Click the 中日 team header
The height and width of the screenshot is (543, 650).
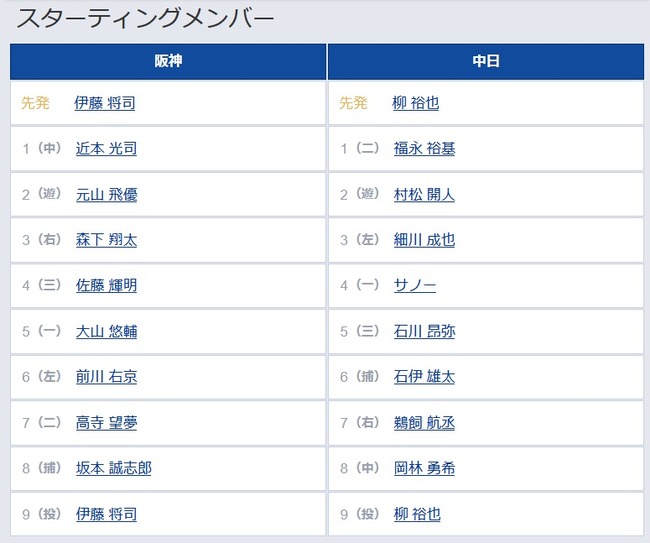[486, 61]
